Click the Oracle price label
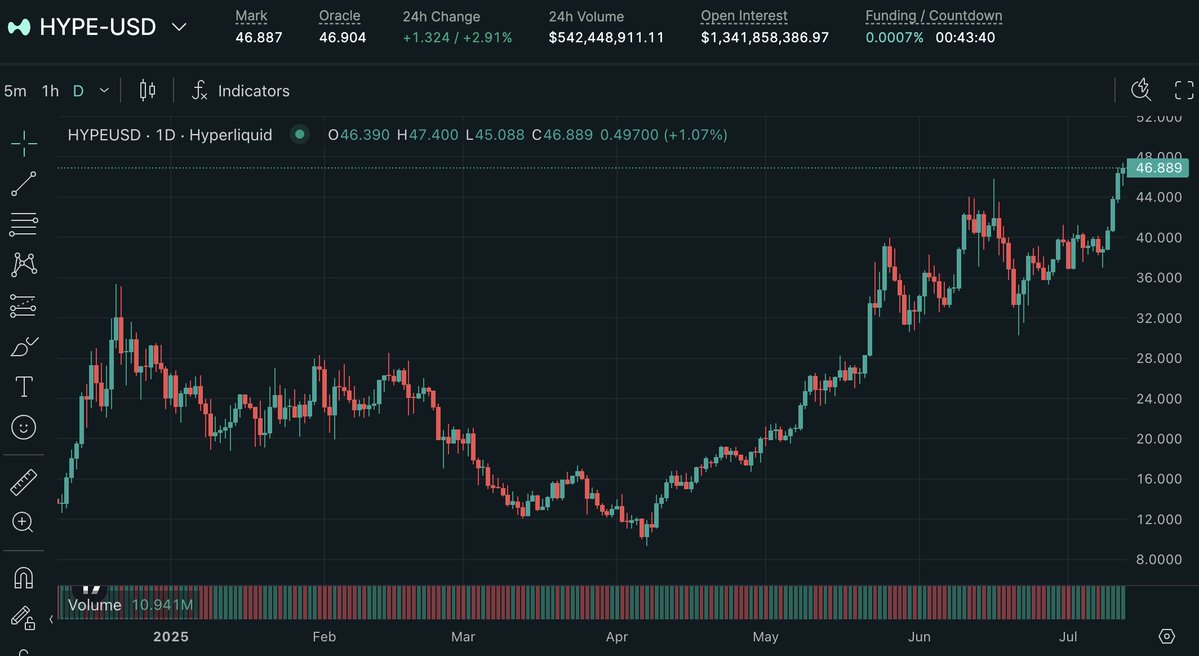Image resolution: width=1199 pixels, height=656 pixels. click(x=340, y=15)
